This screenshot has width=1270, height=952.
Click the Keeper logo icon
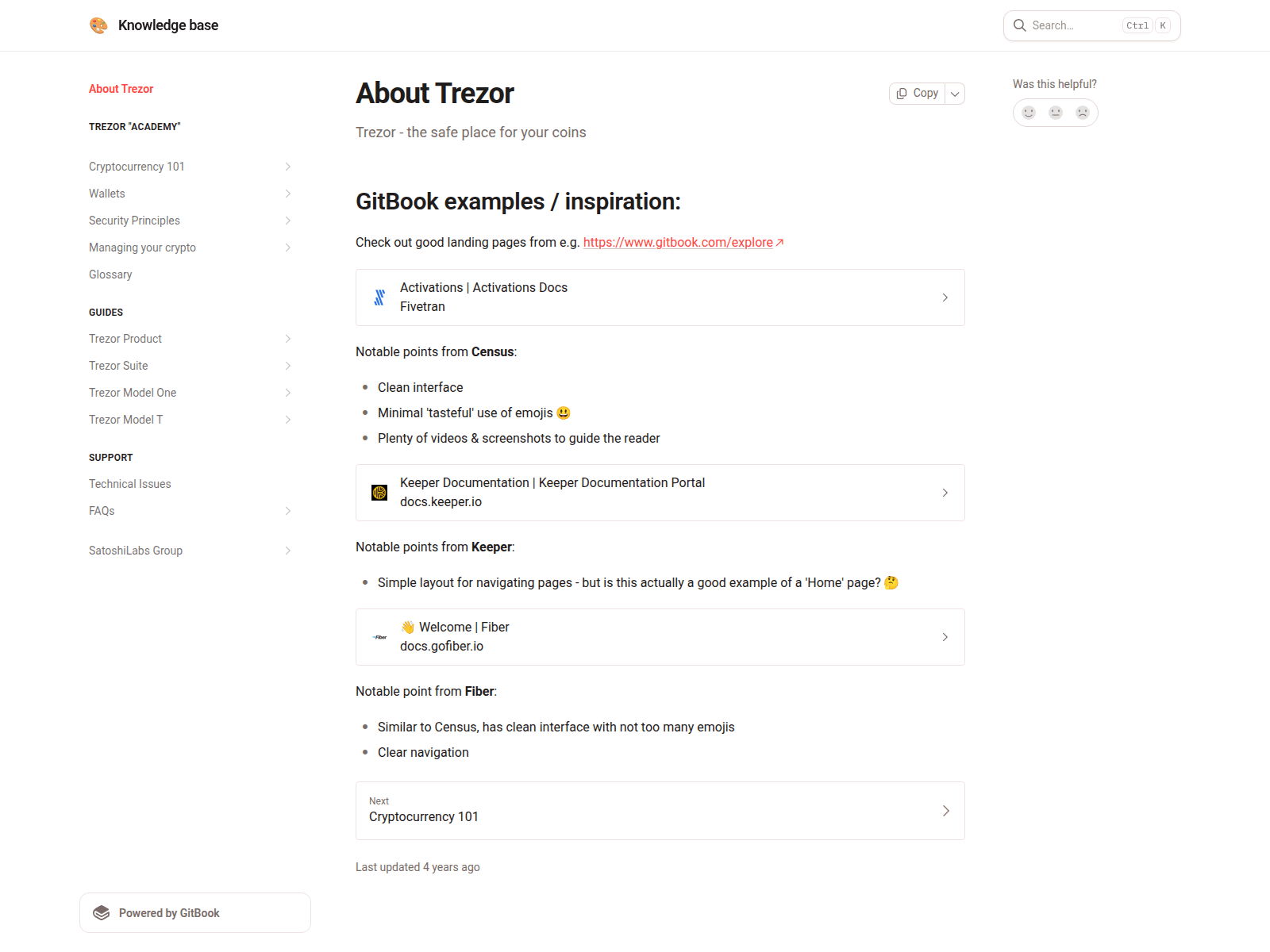tap(379, 493)
